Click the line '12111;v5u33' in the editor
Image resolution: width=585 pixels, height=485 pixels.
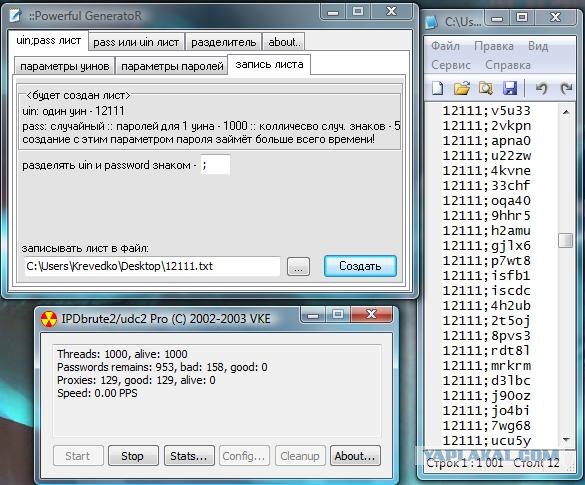[487, 111]
